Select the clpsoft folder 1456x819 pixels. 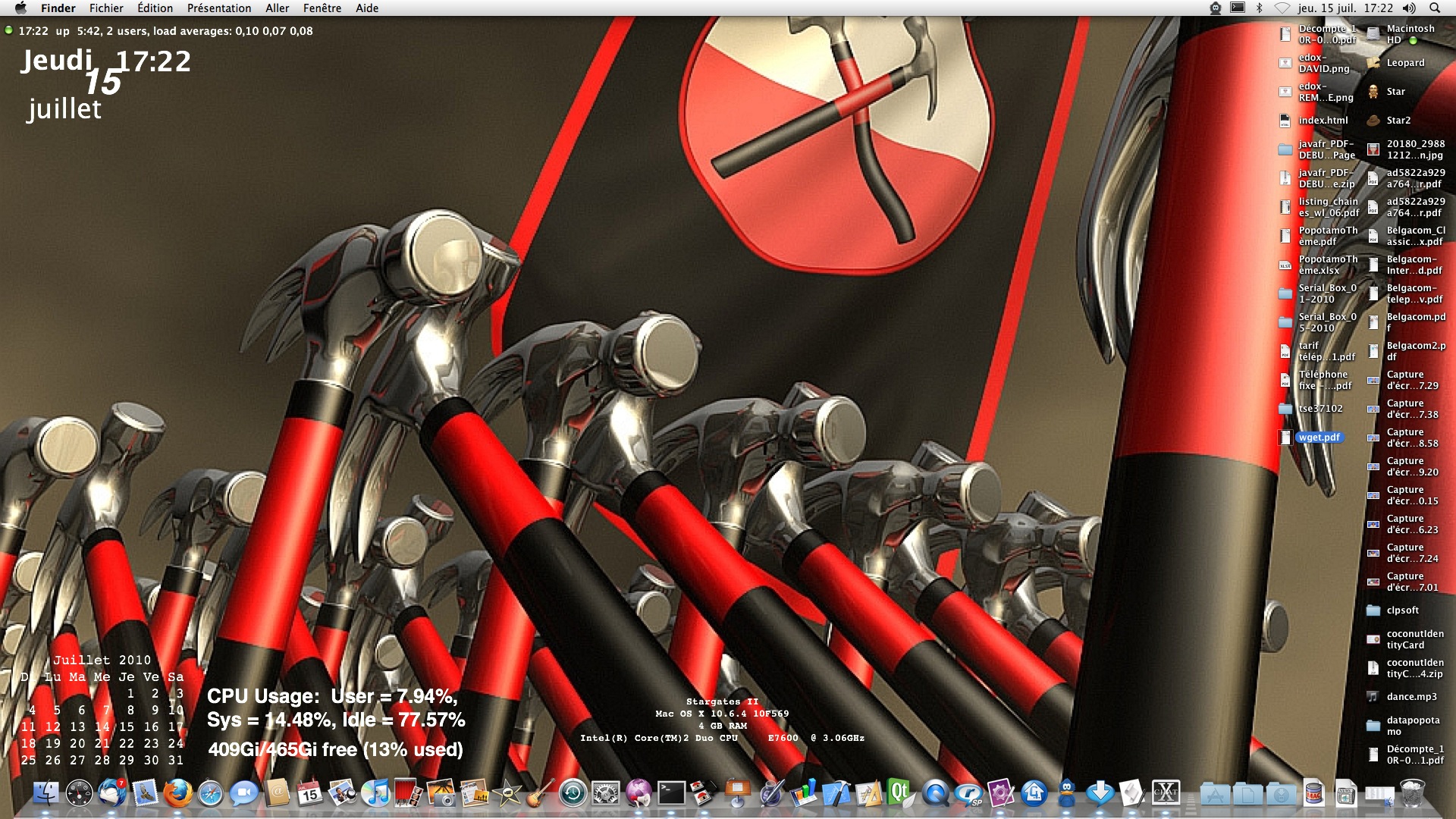pyautogui.click(x=1393, y=610)
